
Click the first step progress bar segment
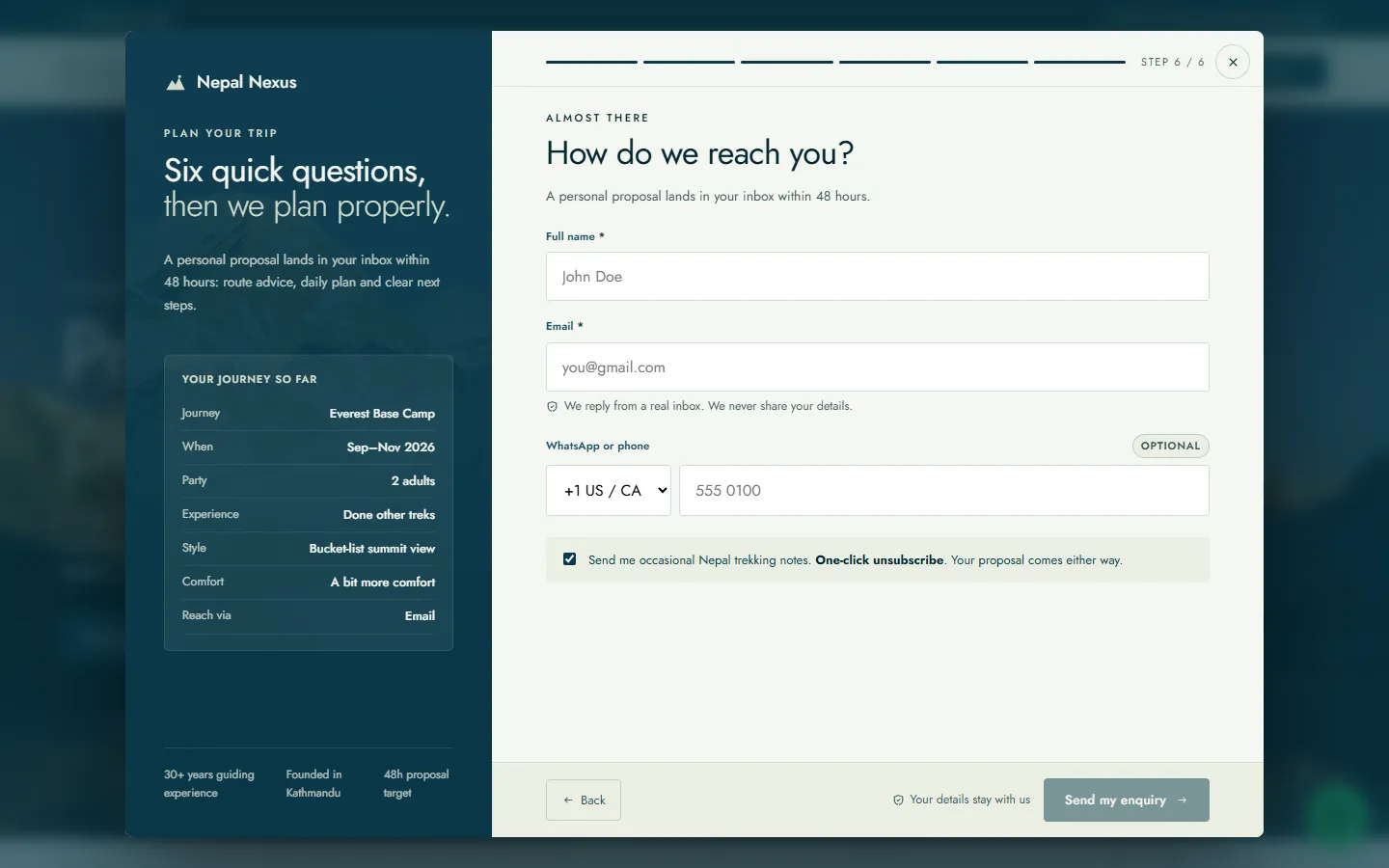coord(591,62)
